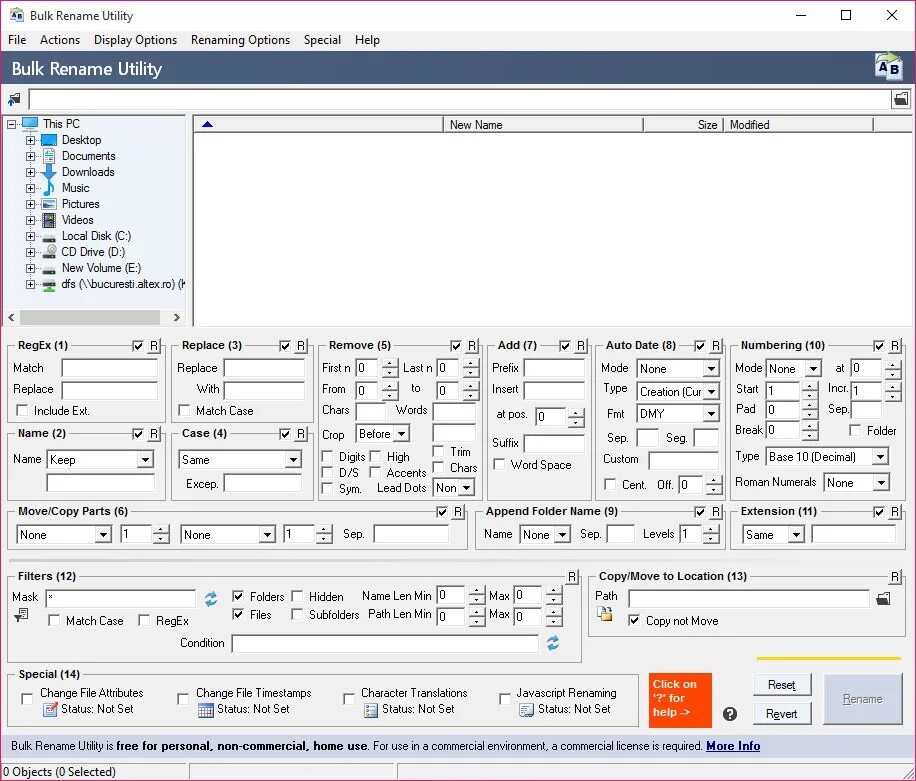Click the Filters Mask input field

120,598
